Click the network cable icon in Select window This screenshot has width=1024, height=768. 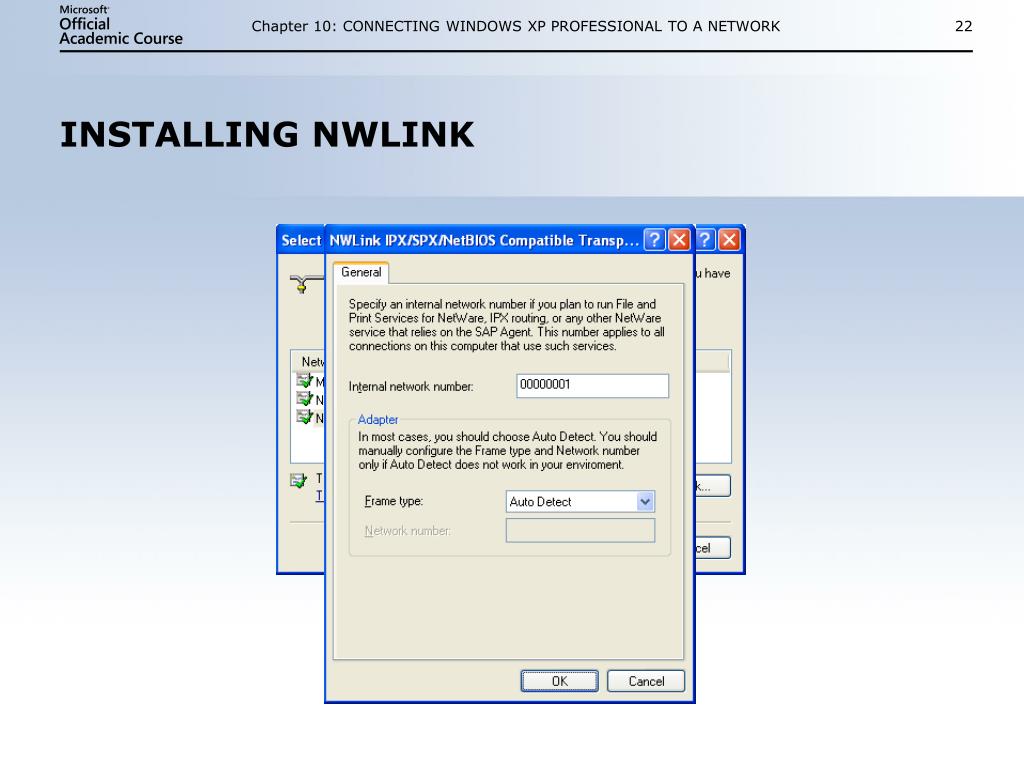306,283
